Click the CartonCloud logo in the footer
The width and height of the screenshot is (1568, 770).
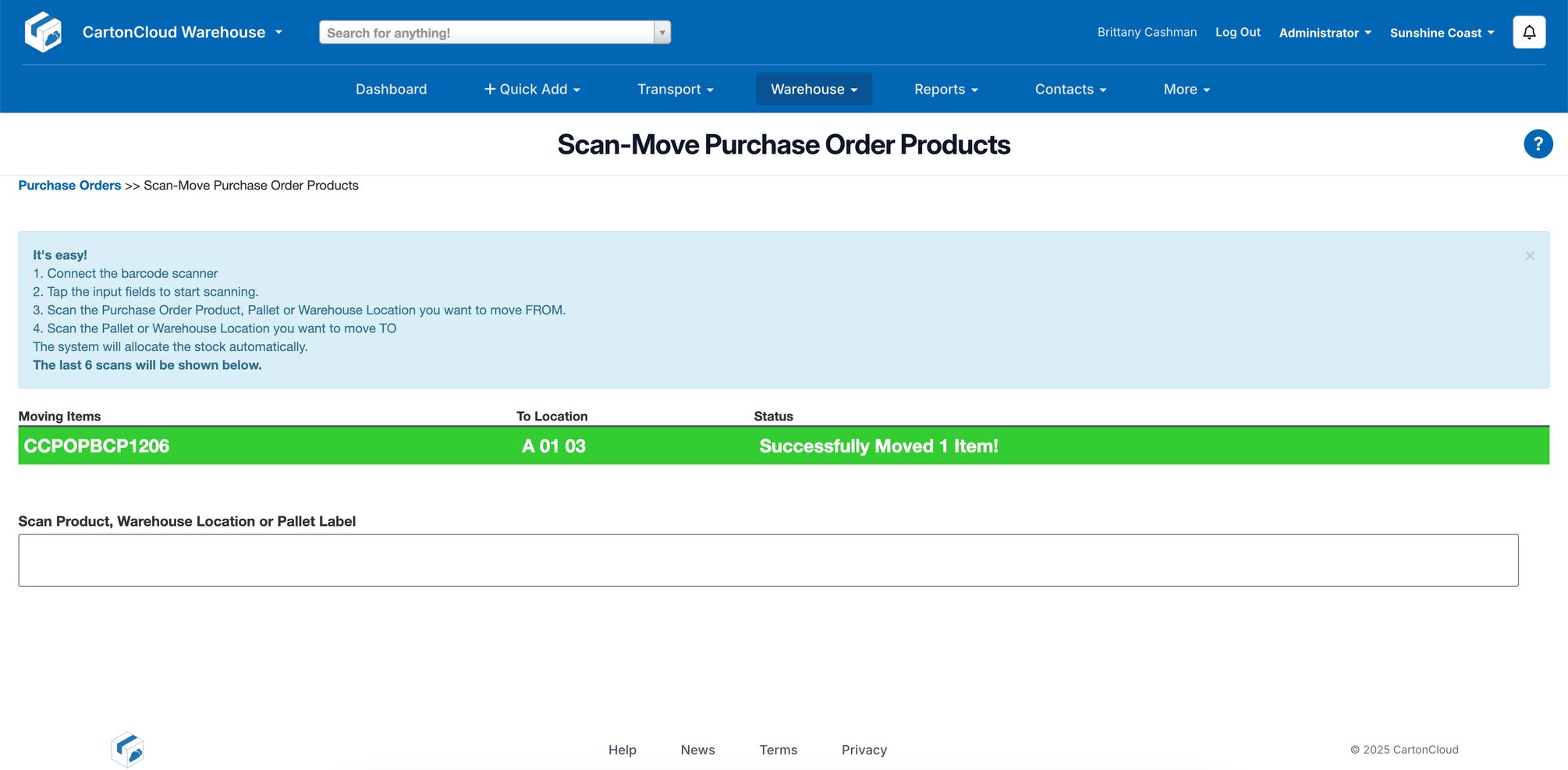pos(127,750)
